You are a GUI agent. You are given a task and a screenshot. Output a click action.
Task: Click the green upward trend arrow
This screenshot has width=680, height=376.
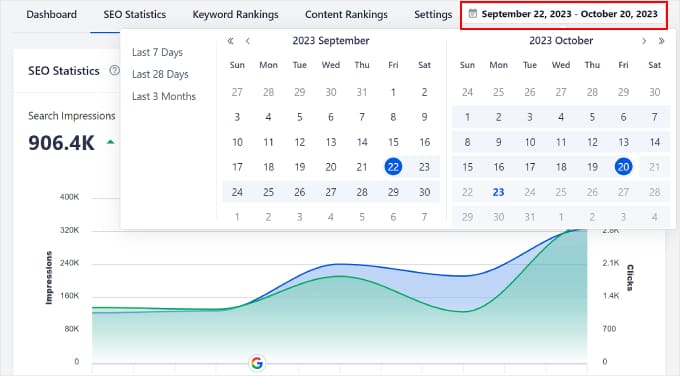click(x=111, y=142)
